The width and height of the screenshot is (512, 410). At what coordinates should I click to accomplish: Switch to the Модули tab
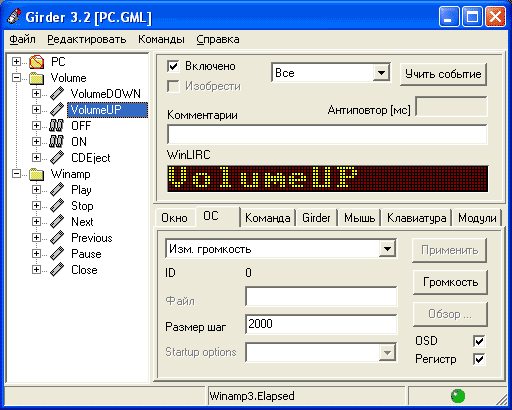click(x=477, y=218)
